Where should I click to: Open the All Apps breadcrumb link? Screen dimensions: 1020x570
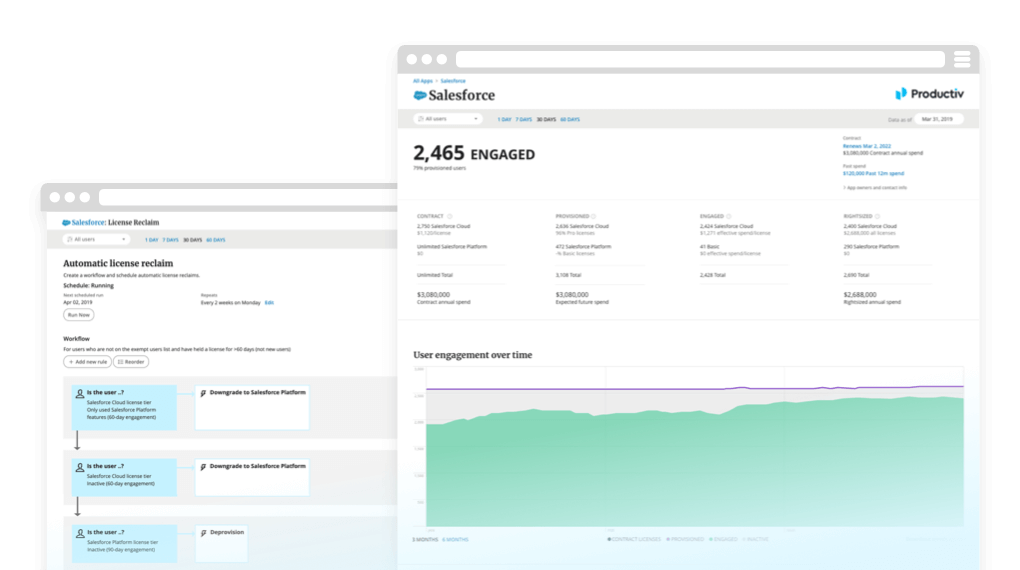[x=423, y=81]
